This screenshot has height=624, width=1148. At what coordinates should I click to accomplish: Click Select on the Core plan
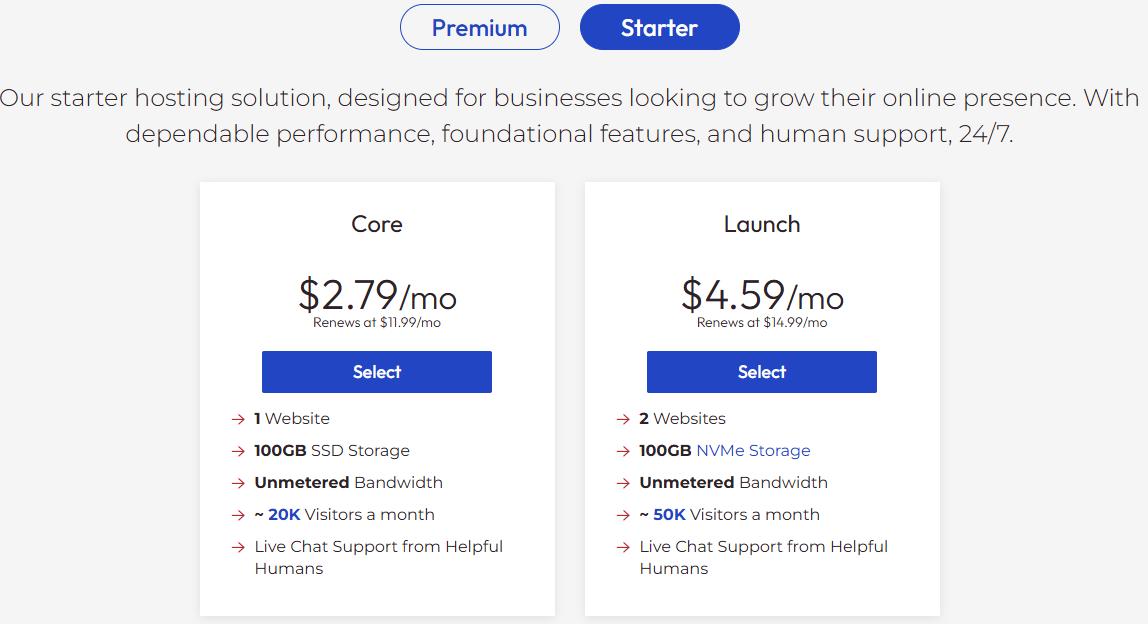pyautogui.click(x=377, y=371)
